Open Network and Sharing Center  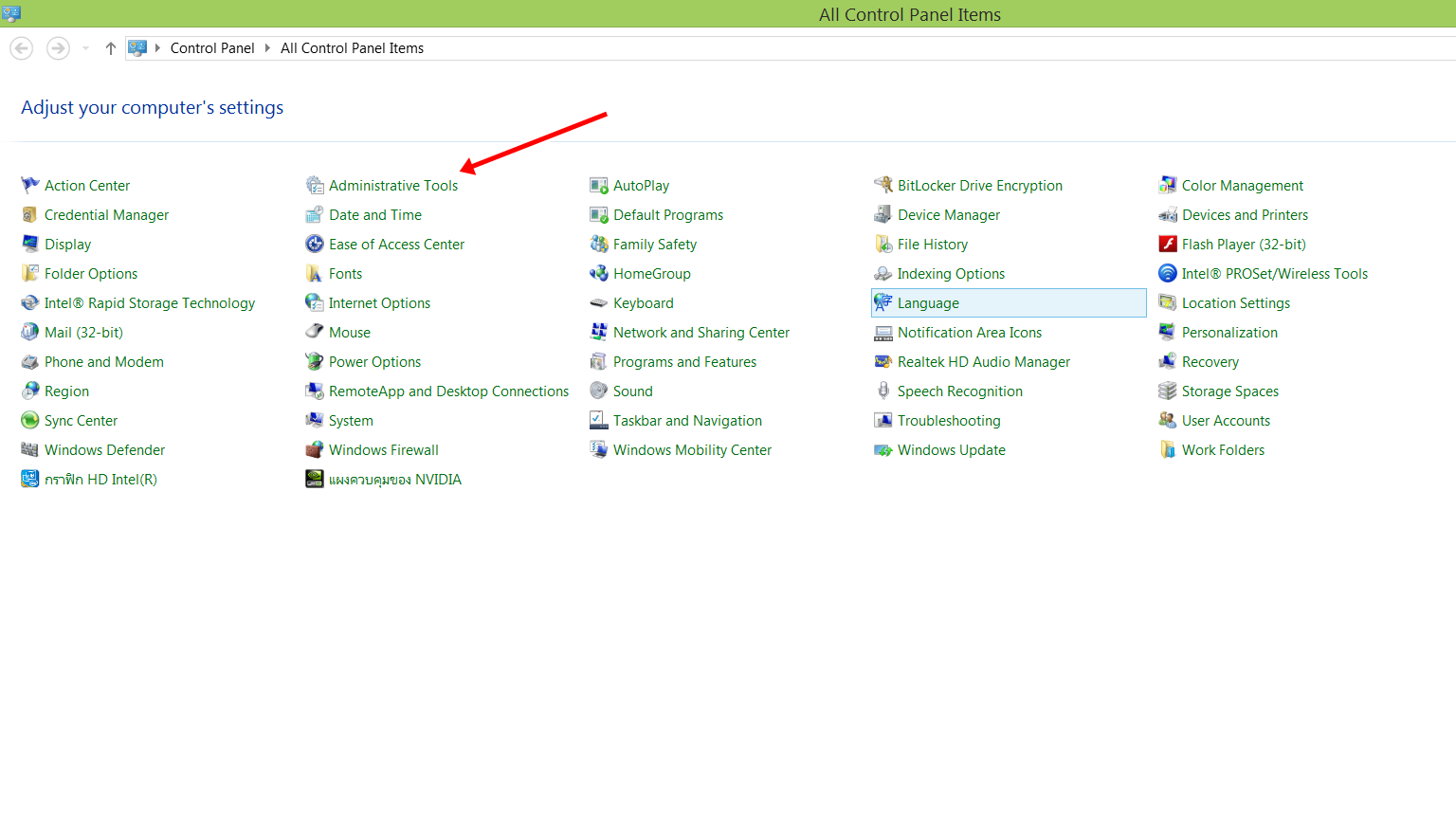click(701, 332)
